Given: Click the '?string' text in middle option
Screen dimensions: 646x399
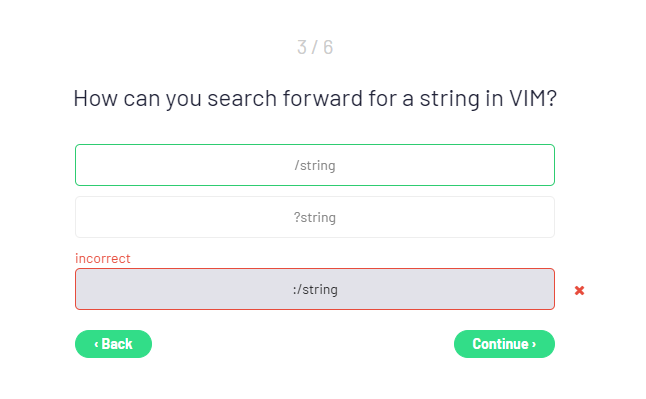Looking at the screenshot, I should [x=315, y=217].
